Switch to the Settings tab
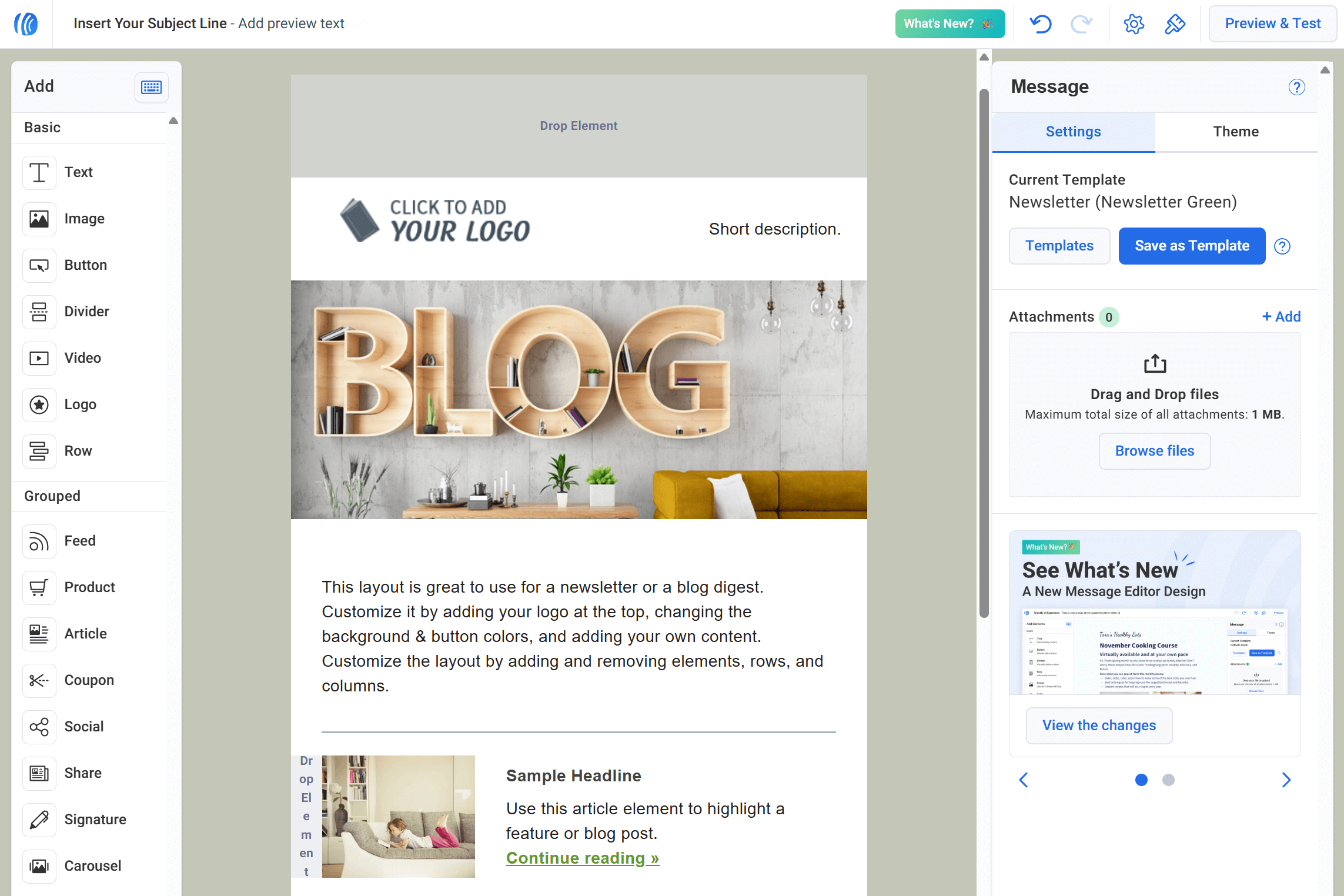 [x=1073, y=132]
